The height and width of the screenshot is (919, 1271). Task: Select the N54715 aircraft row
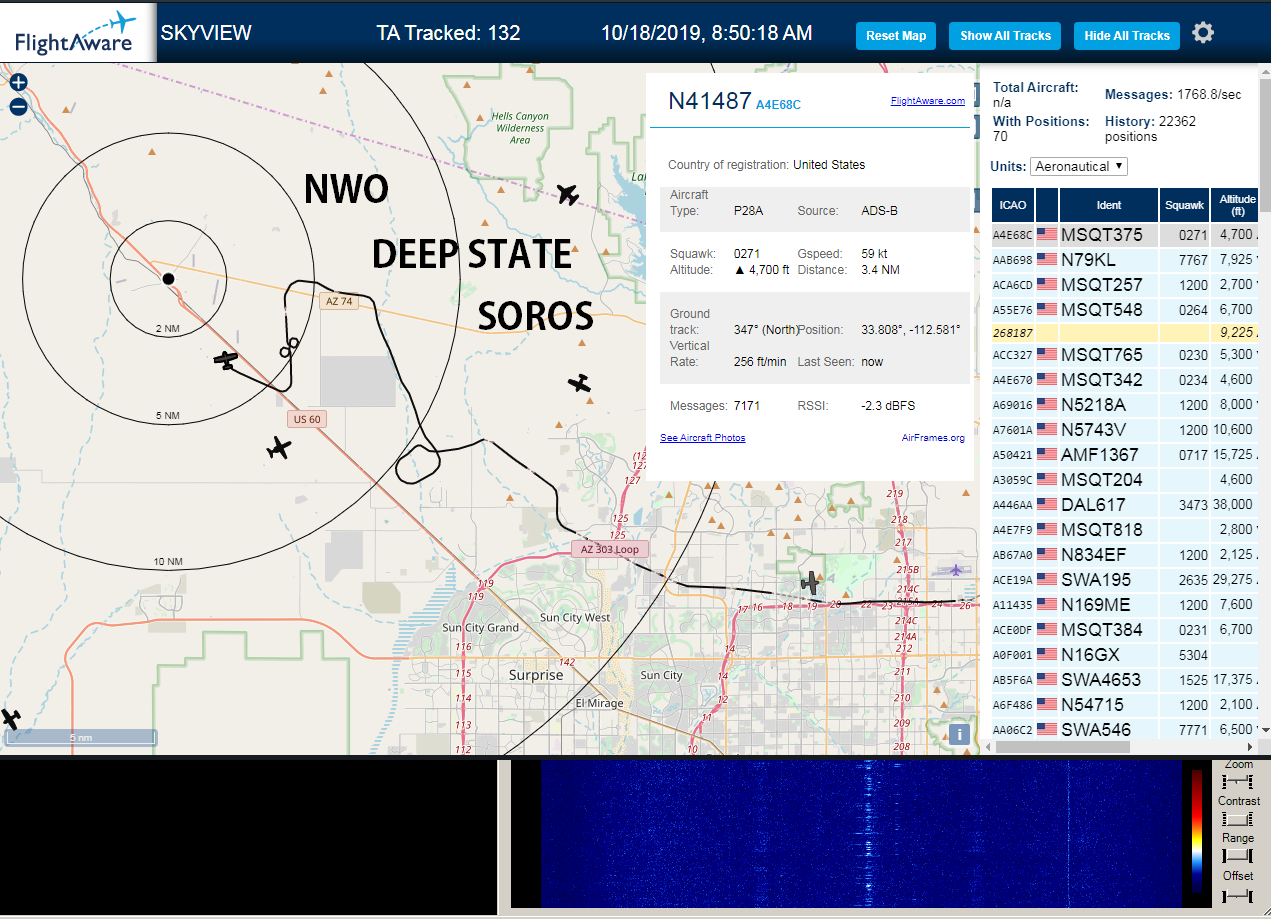(x=1124, y=705)
